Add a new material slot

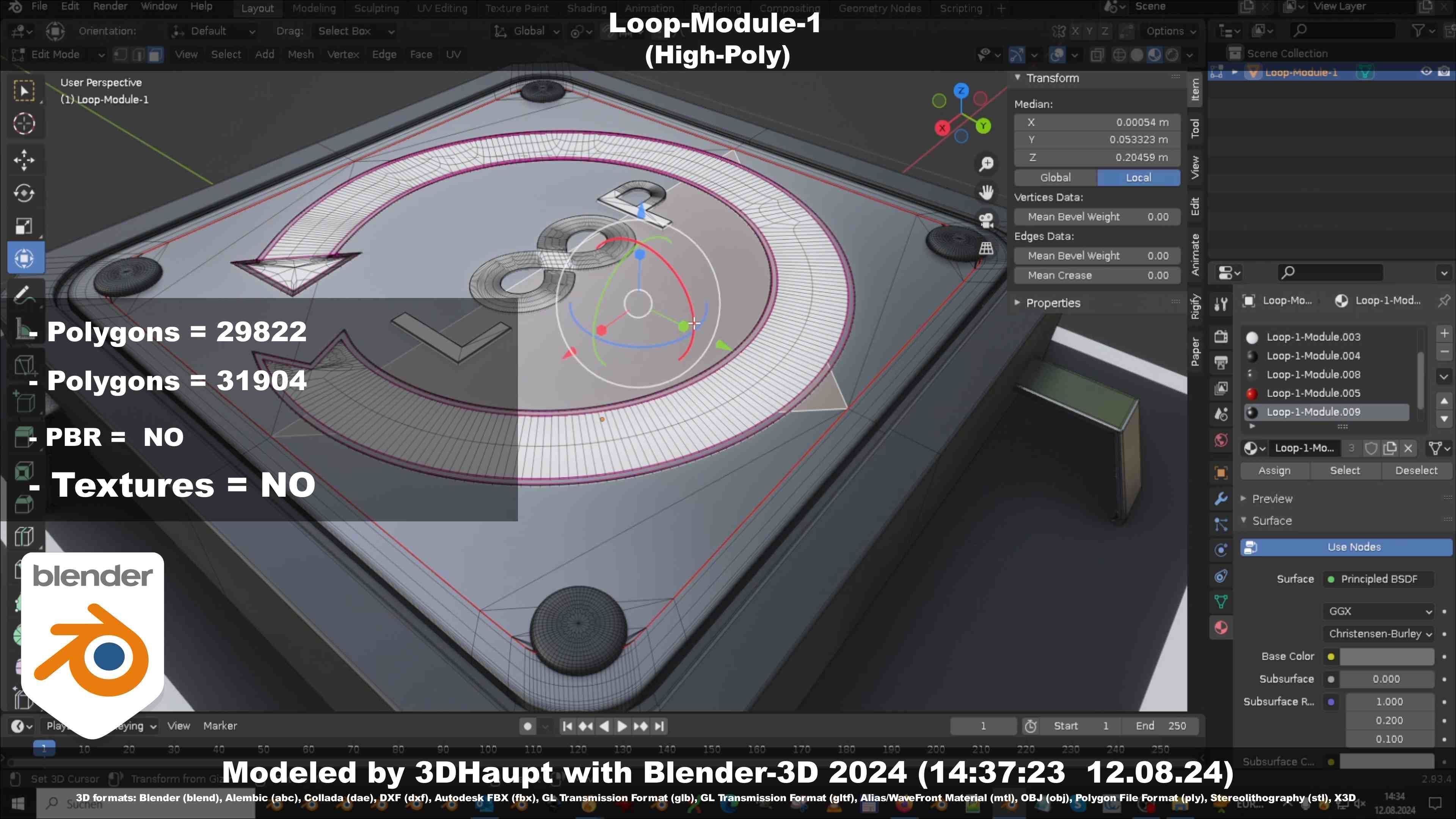pyautogui.click(x=1444, y=334)
